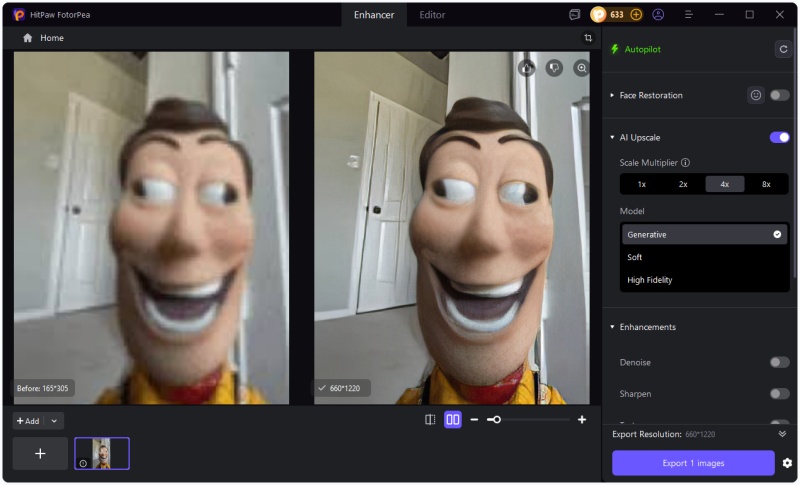
Task: Select the Woody image thumbnail
Action: [x=102, y=453]
